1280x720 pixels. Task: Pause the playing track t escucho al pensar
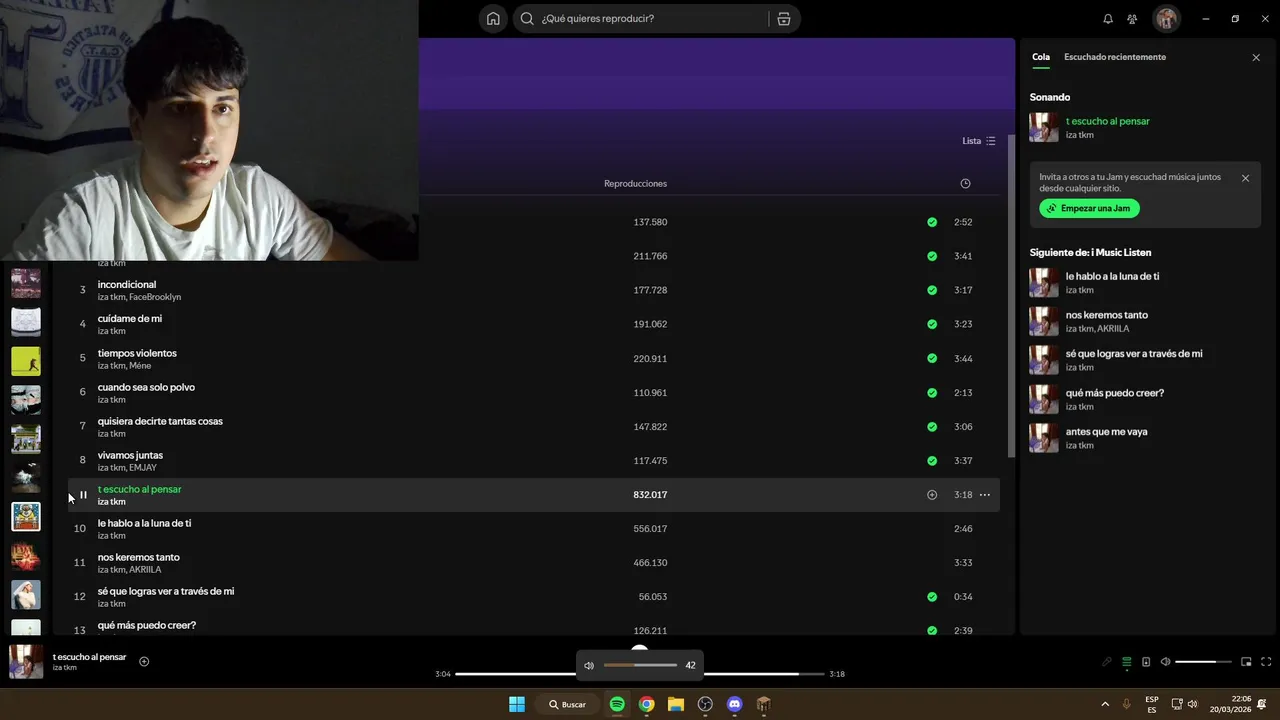[x=83, y=495]
